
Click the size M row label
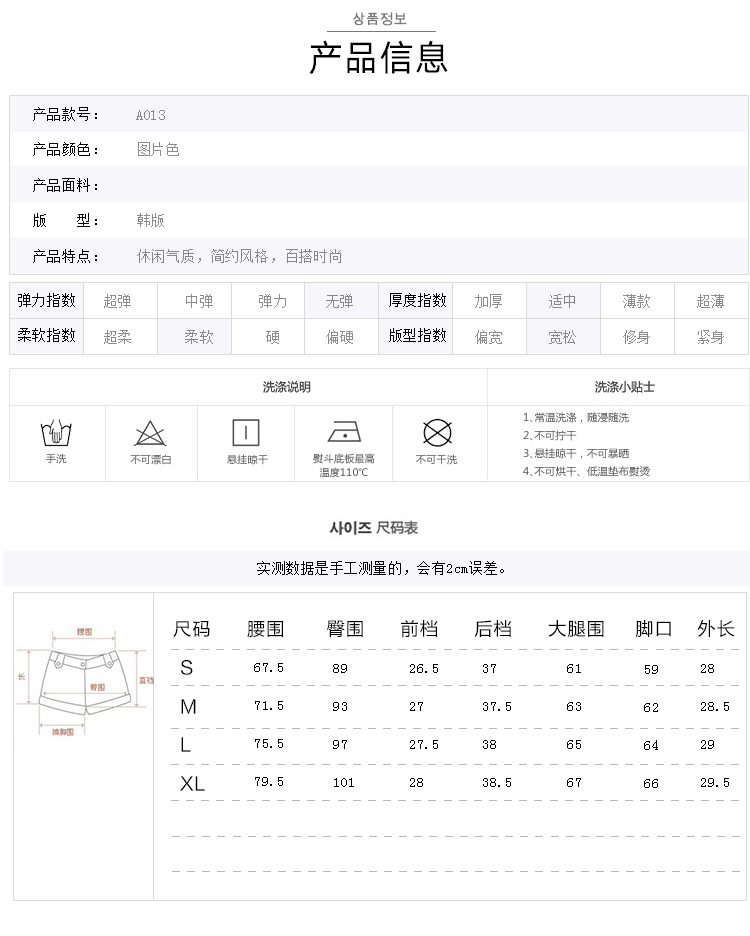pyautogui.click(x=188, y=707)
